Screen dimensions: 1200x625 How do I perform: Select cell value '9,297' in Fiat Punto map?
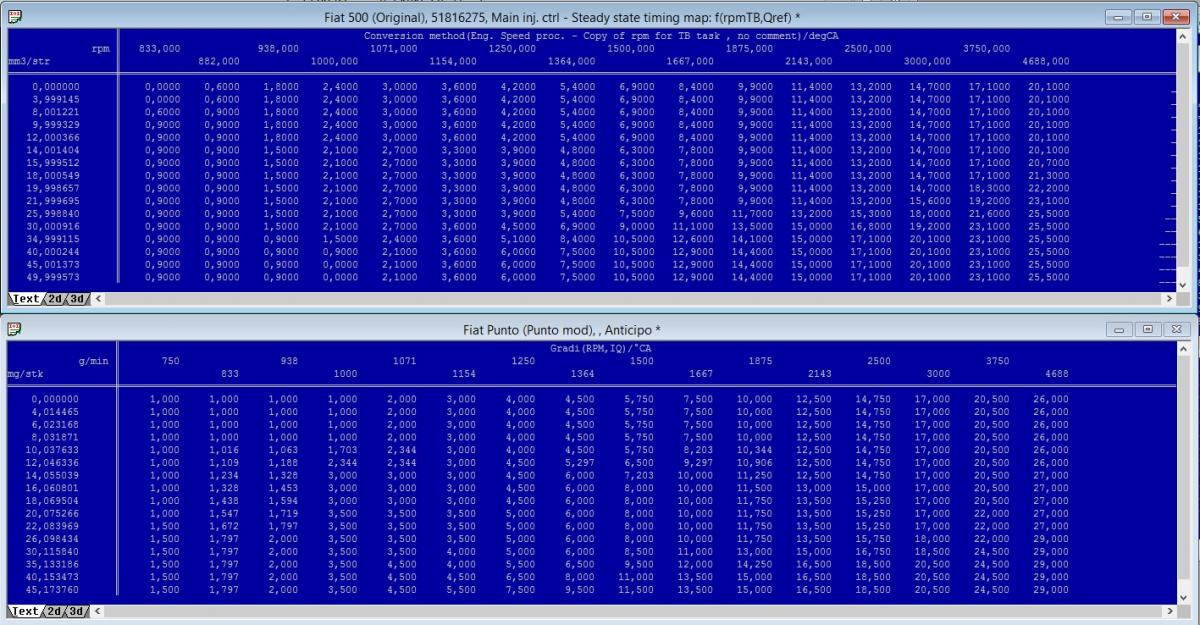click(697, 462)
